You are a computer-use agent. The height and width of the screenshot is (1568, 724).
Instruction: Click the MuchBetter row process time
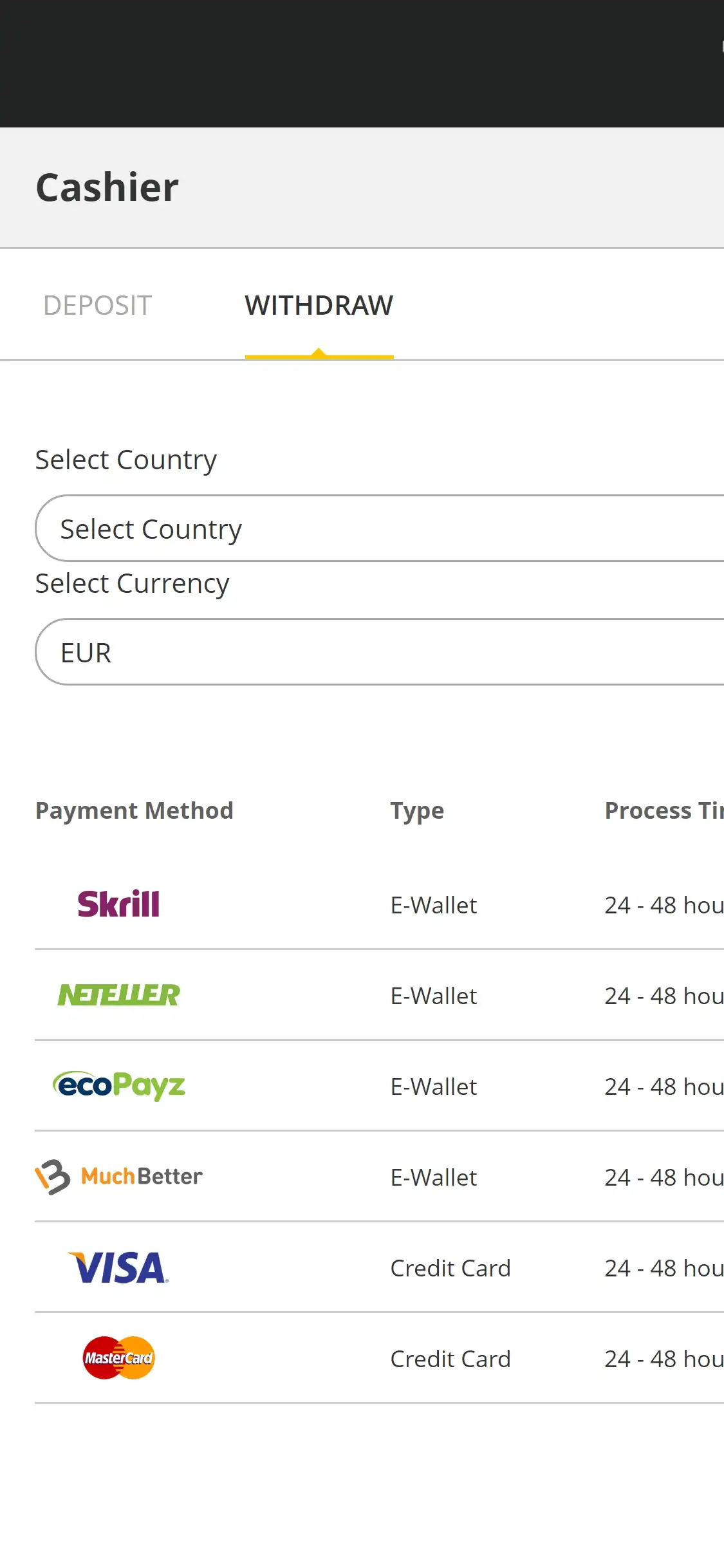664,1178
